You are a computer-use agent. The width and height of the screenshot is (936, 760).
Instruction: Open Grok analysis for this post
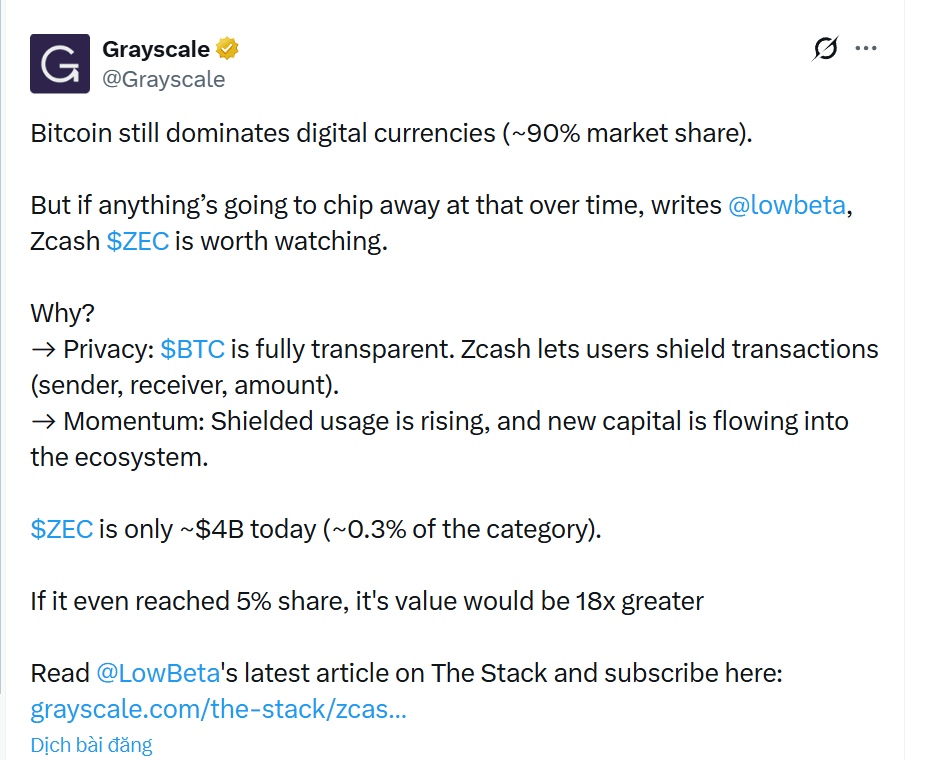coord(823,47)
